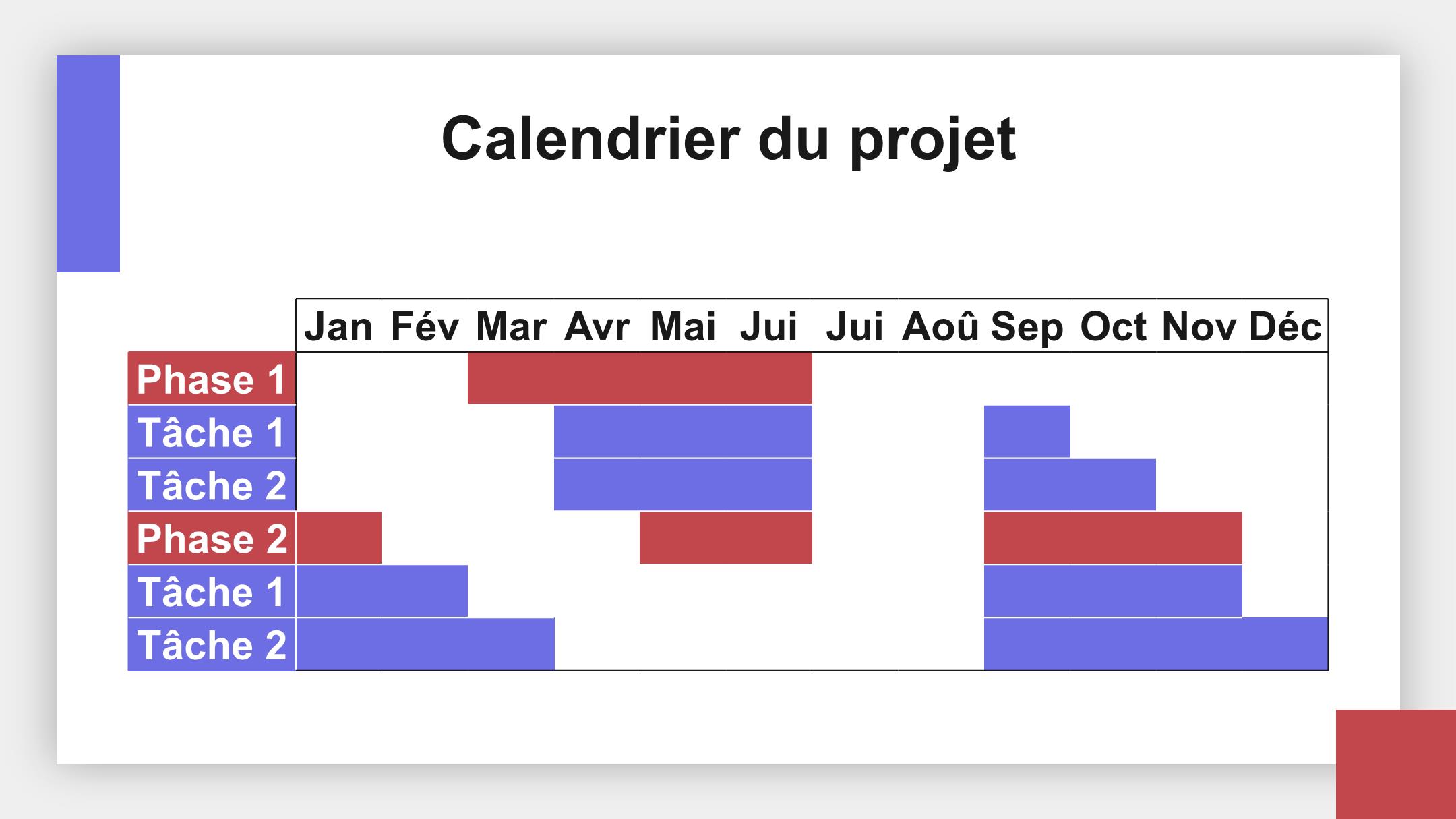Select the 'Calendrier du projet' title text
This screenshot has height=819, width=1456.
pyautogui.click(x=728, y=138)
